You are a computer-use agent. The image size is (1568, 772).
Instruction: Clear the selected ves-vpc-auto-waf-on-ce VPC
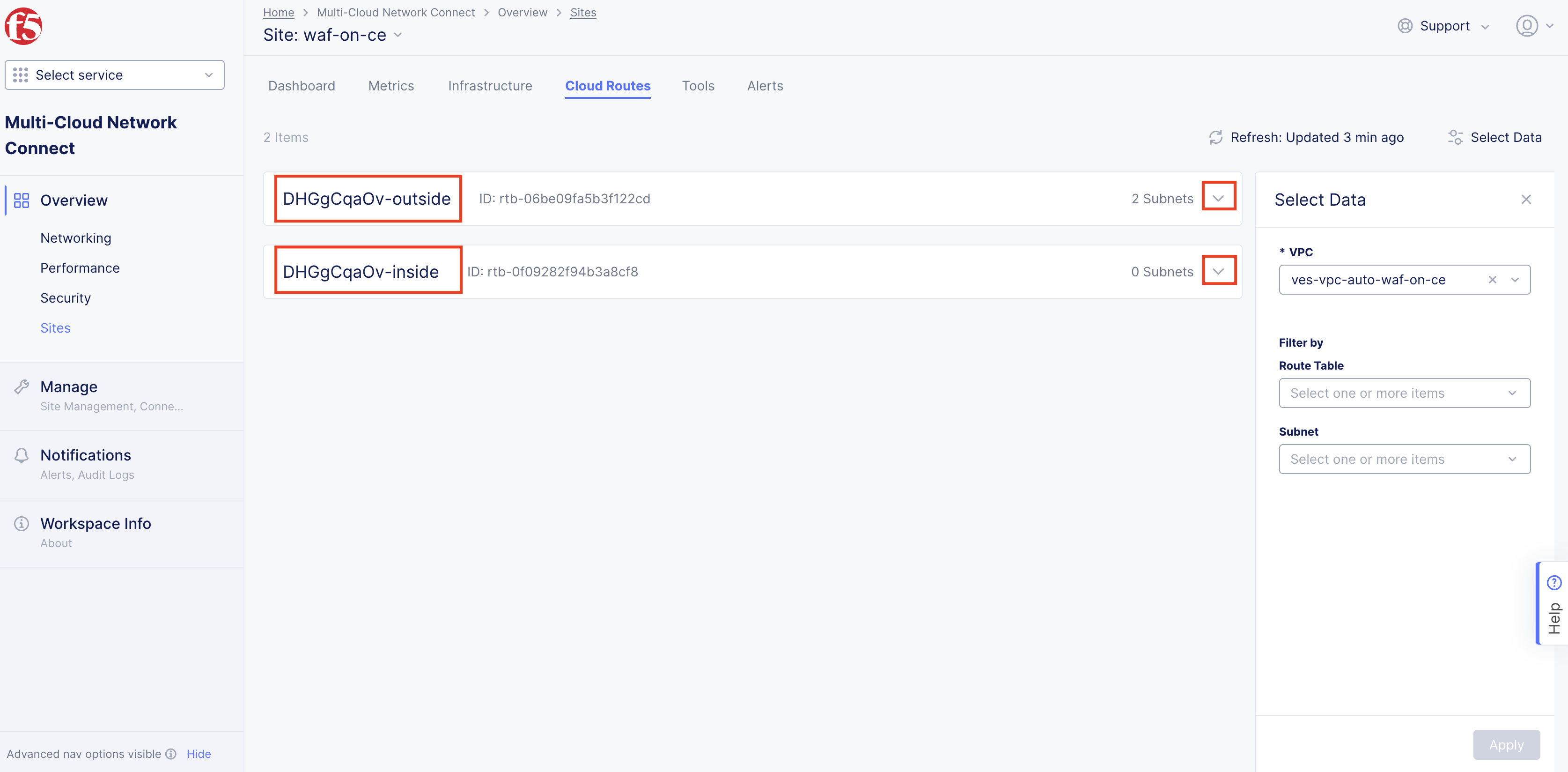click(1493, 280)
